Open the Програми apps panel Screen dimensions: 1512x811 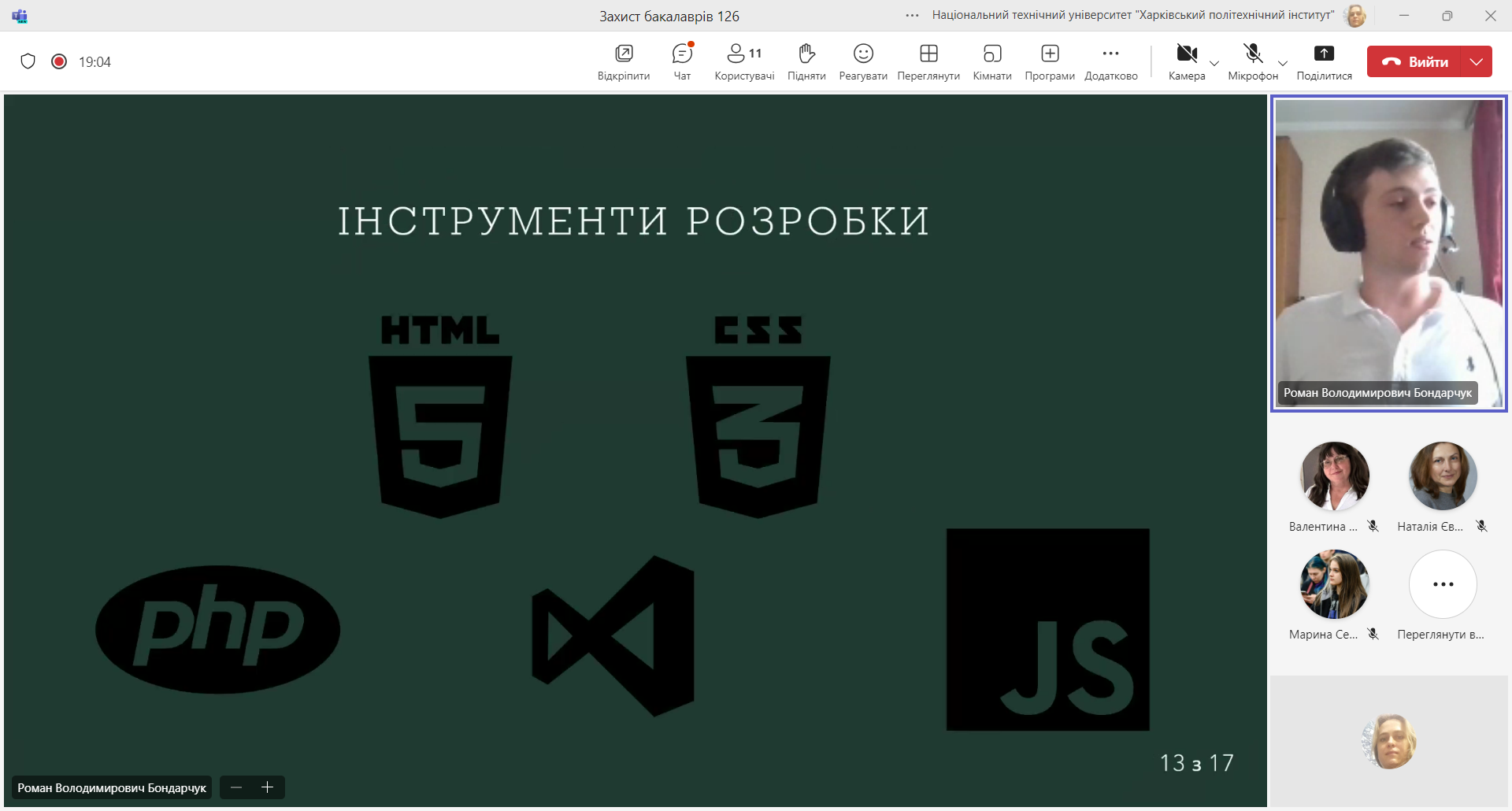(x=1050, y=61)
